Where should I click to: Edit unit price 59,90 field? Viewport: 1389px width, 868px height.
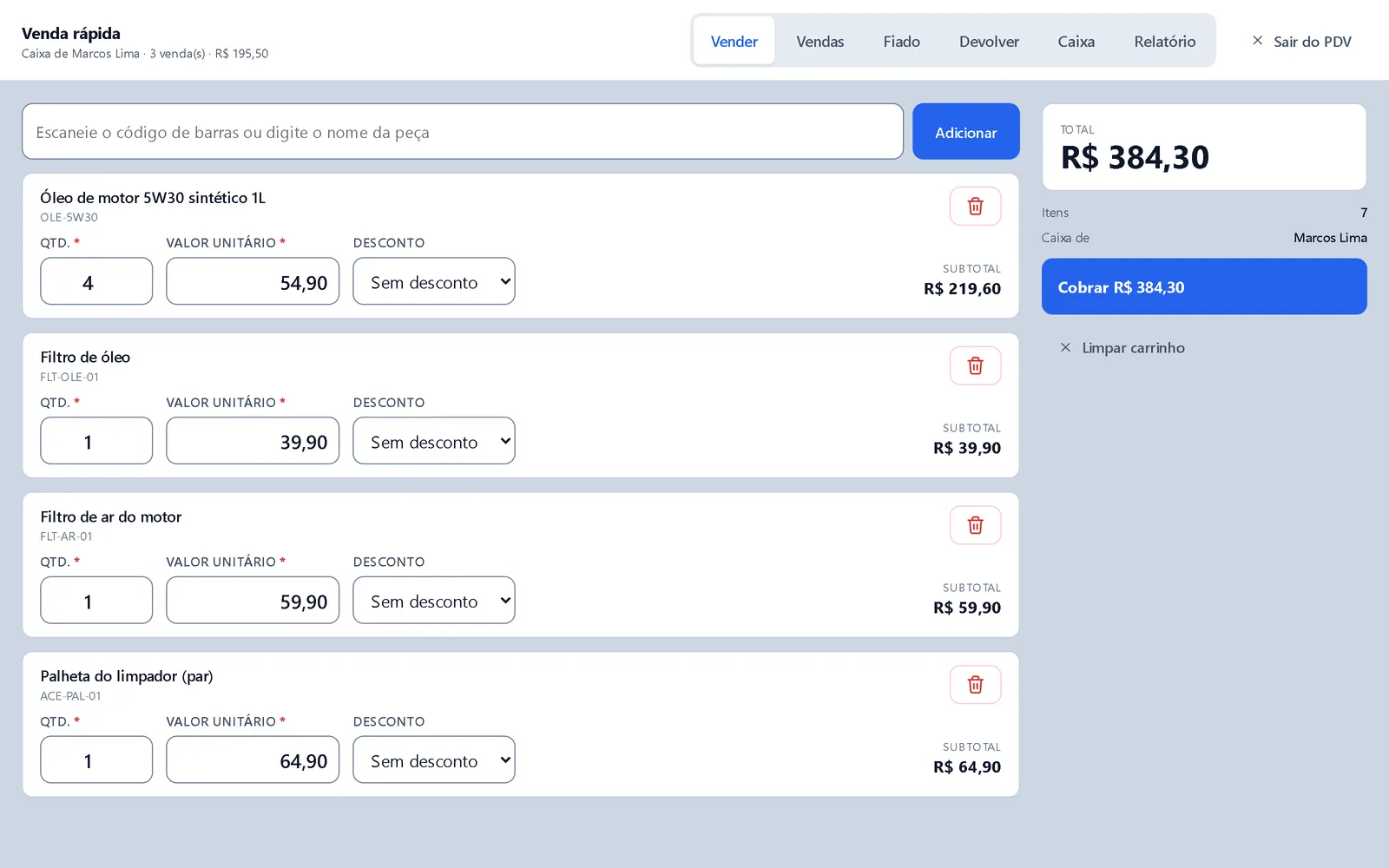(x=253, y=601)
